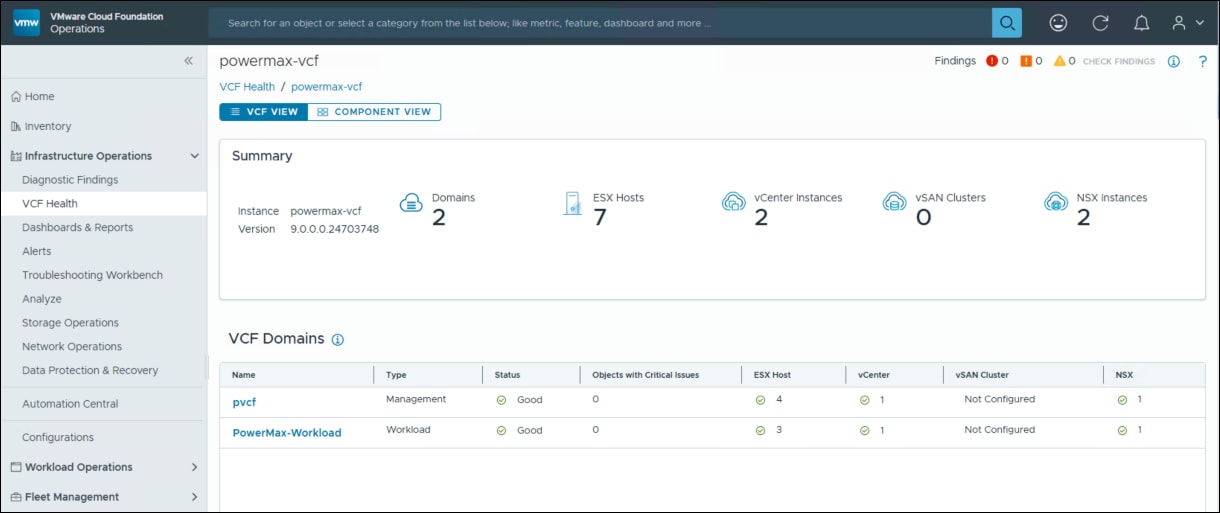Click the ESX Host check icon for pvcf

coord(761,400)
